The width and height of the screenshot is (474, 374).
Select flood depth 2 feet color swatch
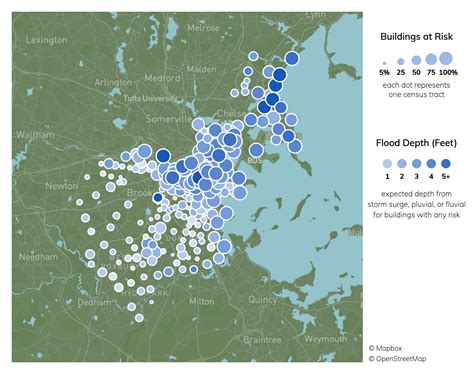[402, 164]
